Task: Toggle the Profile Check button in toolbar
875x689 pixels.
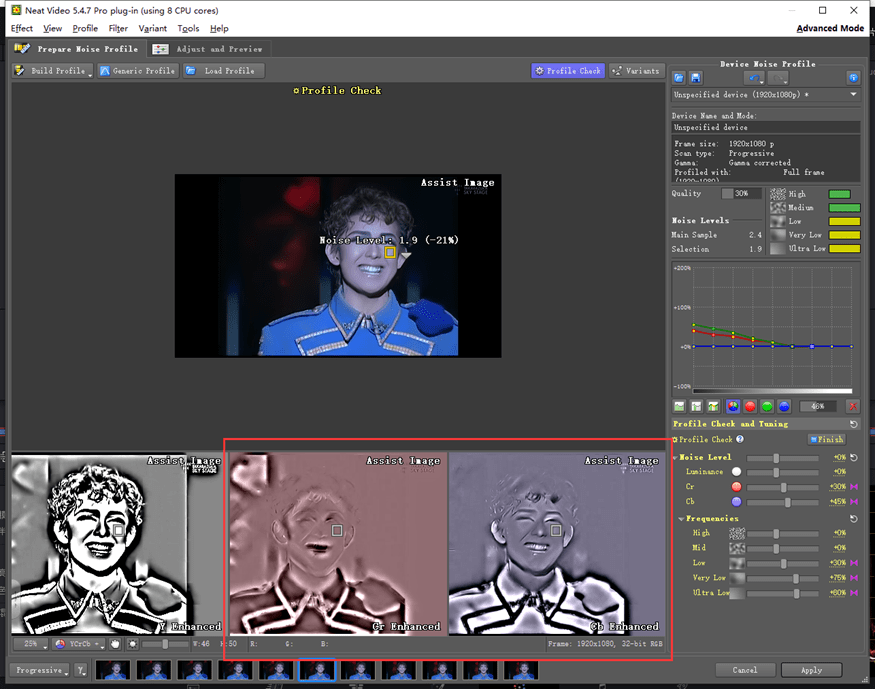Action: pyautogui.click(x=568, y=71)
